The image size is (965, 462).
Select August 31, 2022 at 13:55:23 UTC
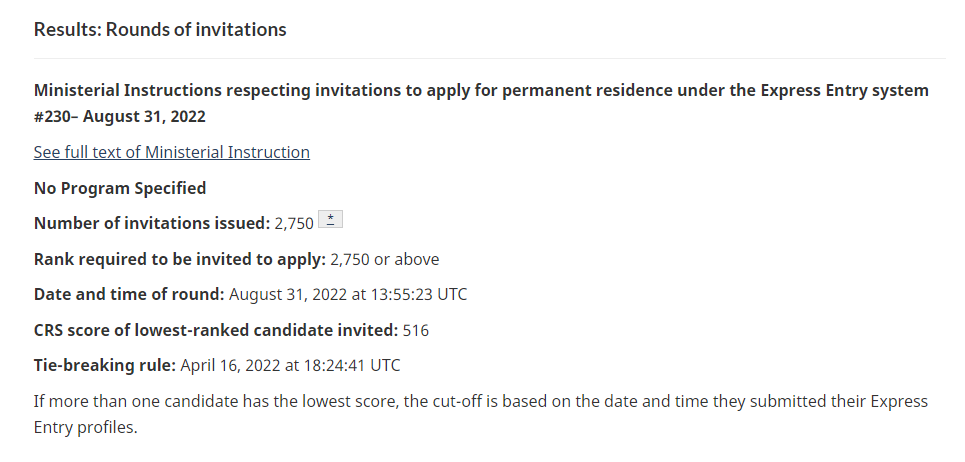coord(348,295)
